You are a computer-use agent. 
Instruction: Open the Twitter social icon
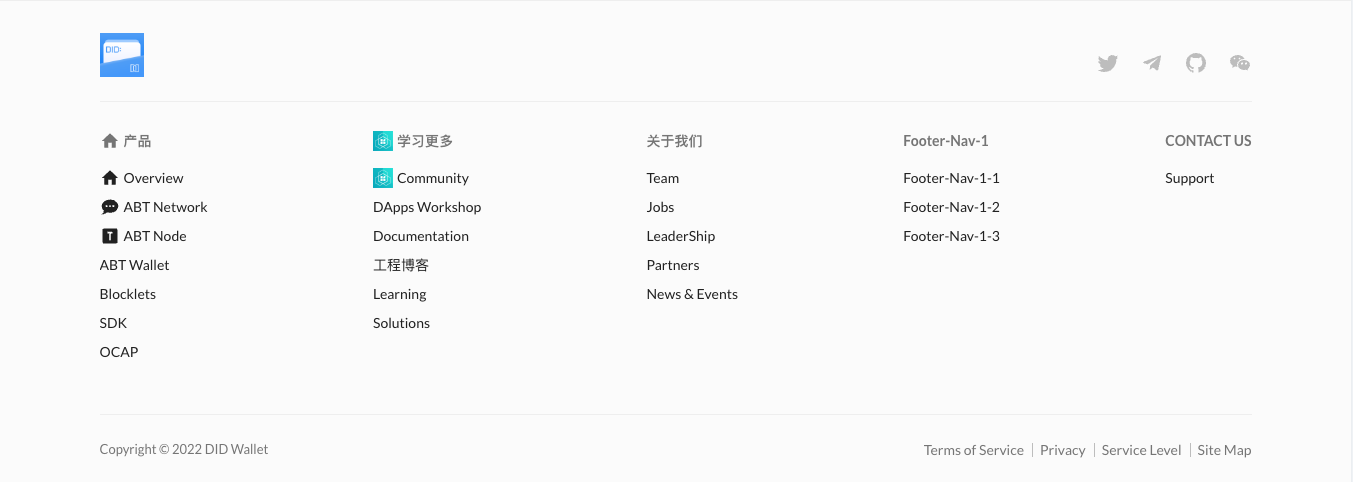[x=1108, y=63]
